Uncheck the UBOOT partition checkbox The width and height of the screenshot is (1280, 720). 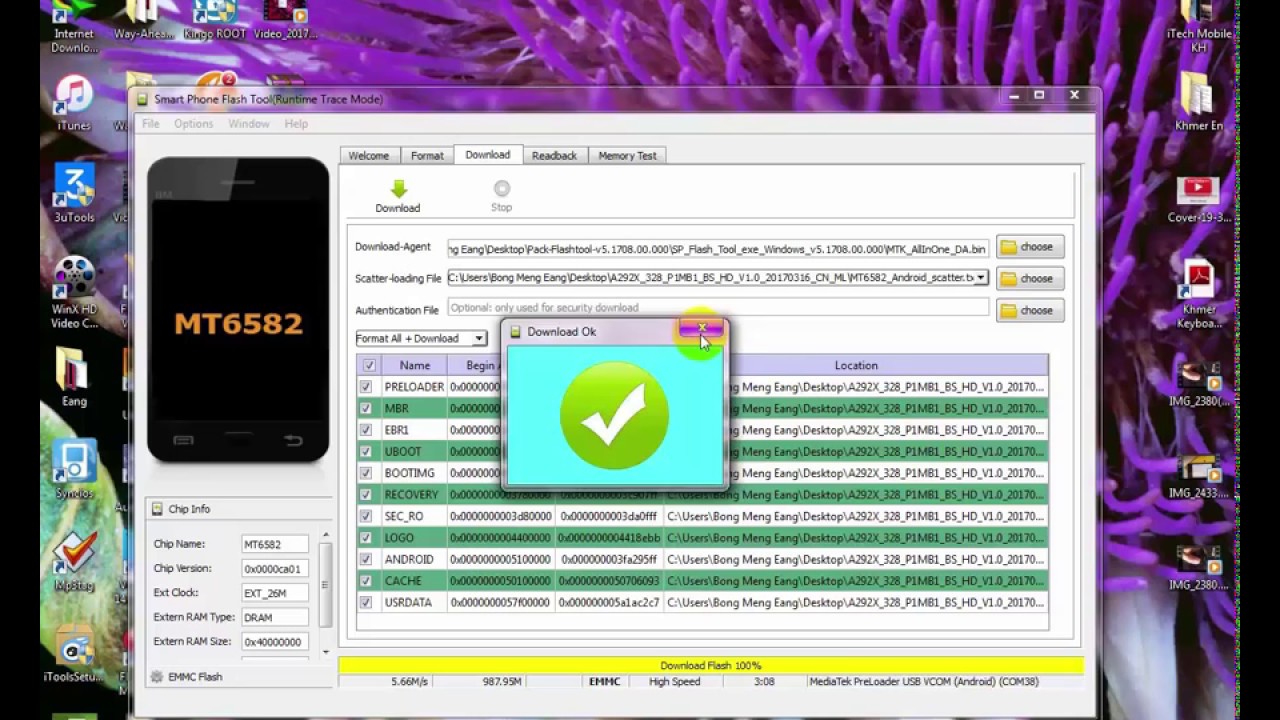point(366,451)
